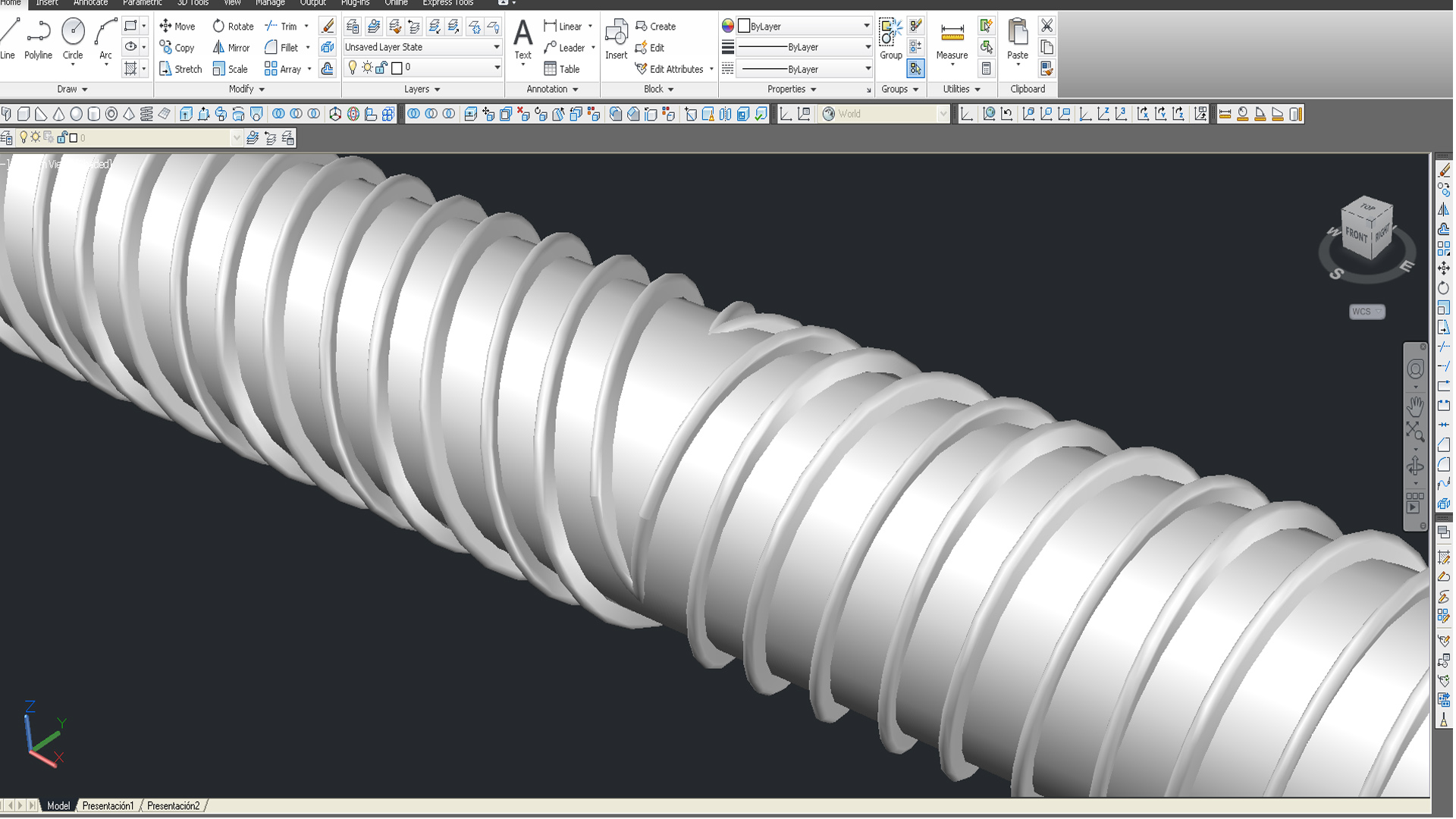The height and width of the screenshot is (819, 1456).
Task: Open the ribbon layer 0 dropdown
Action: [x=422, y=67]
